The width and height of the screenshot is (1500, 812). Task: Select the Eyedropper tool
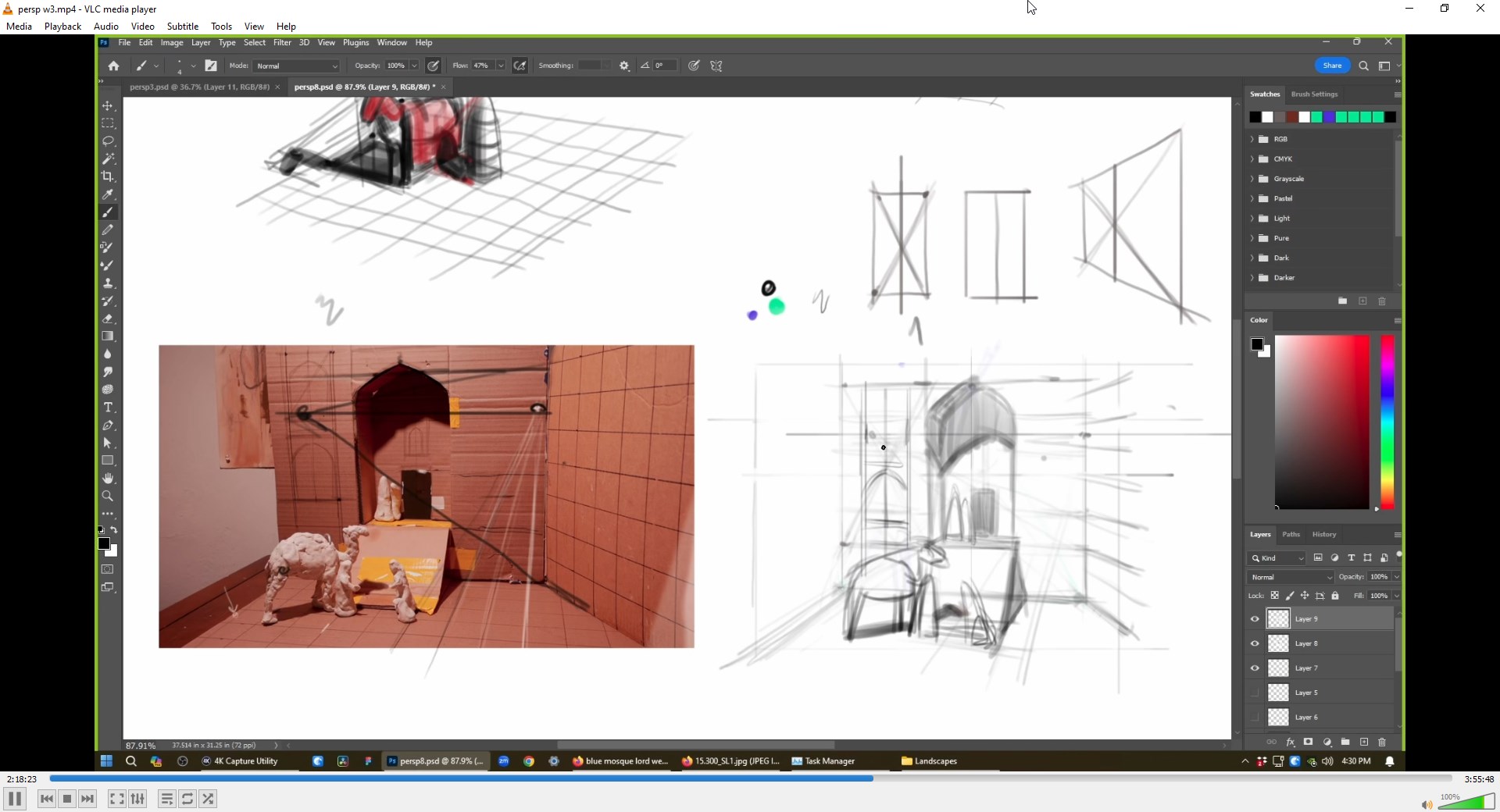pos(108,194)
